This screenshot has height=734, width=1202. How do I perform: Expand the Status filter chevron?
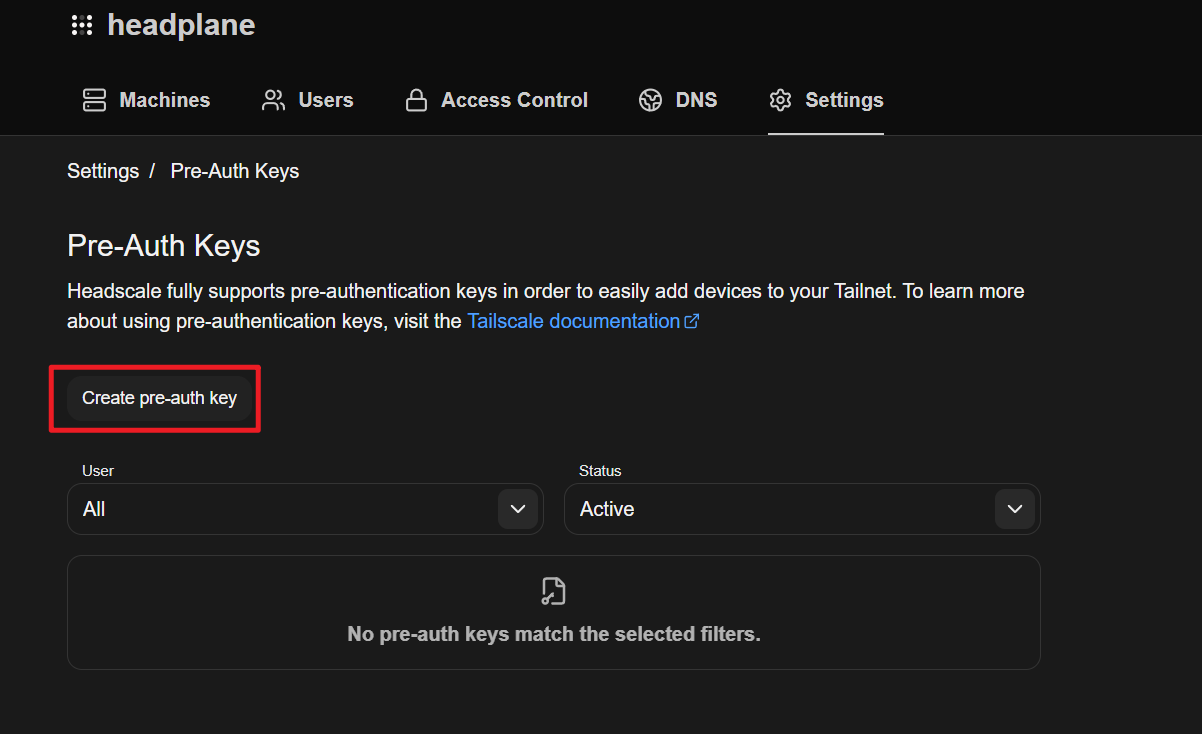click(x=1014, y=509)
